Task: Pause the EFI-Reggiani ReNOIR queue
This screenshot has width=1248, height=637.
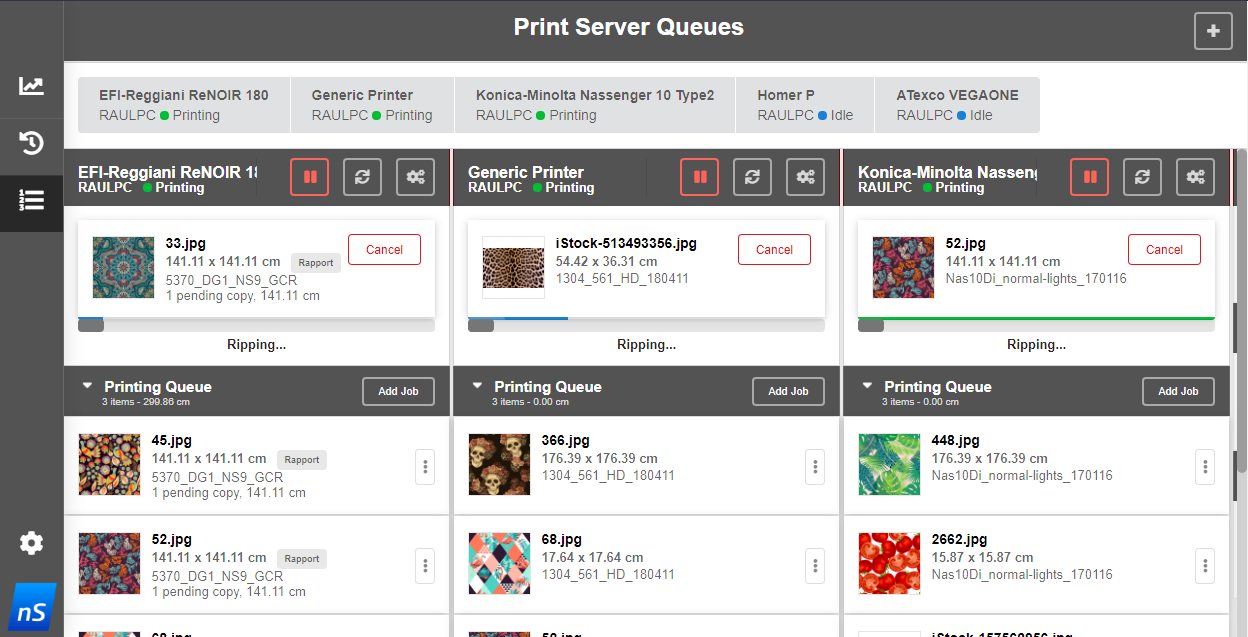Action: point(310,177)
